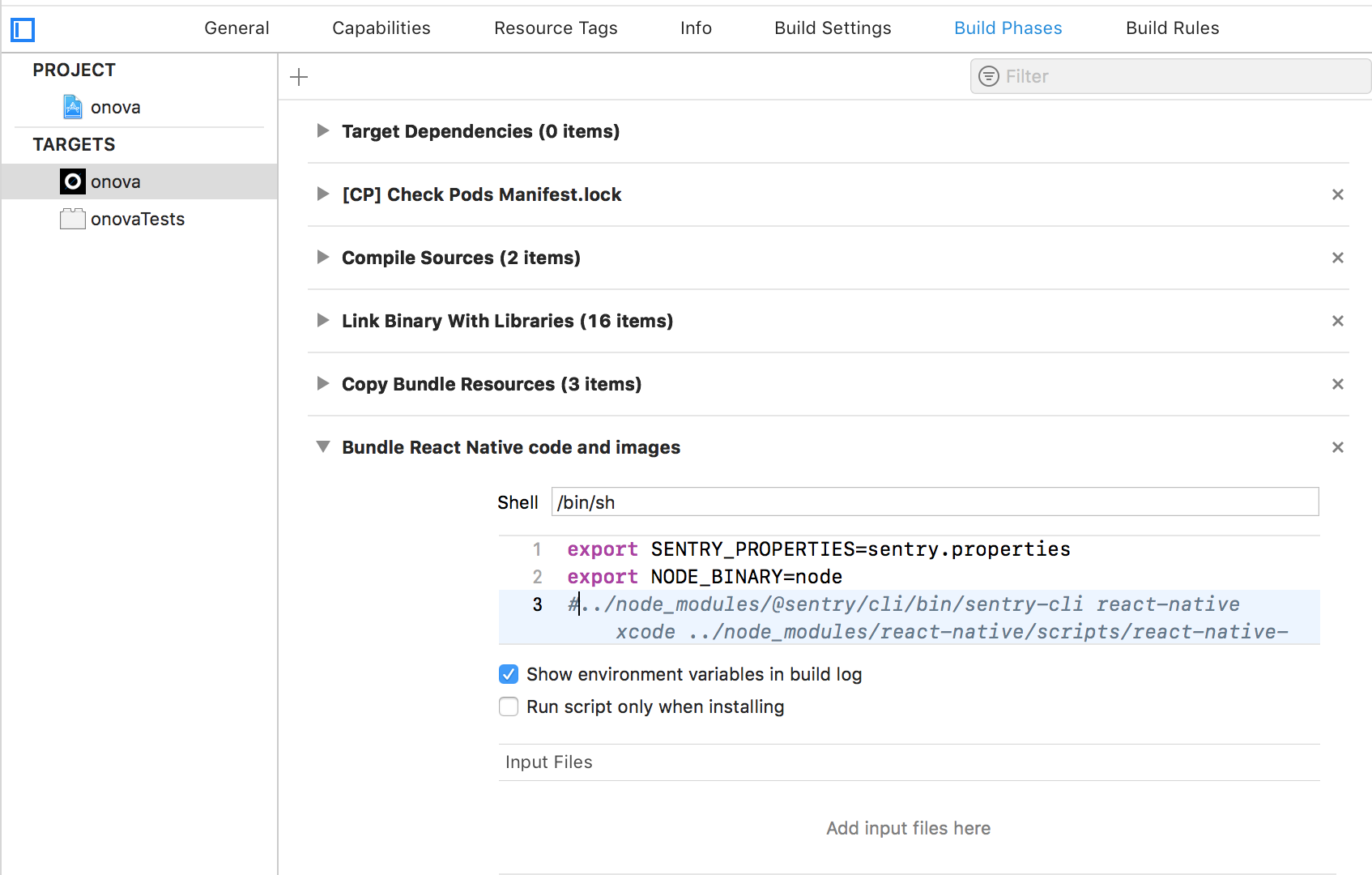Collapse the Bundle React Native code section
Image resolution: width=1372 pixels, height=875 pixels.
click(322, 446)
